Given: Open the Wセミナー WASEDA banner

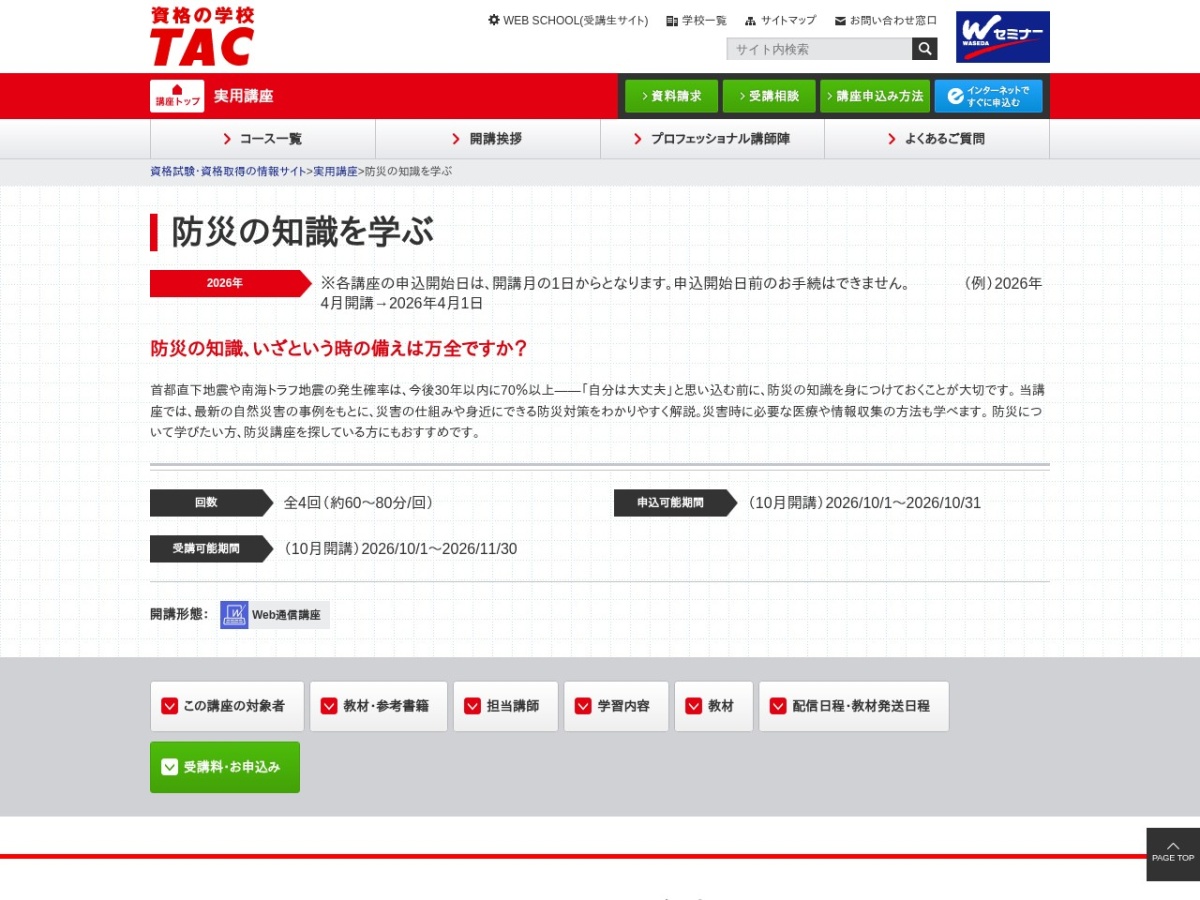Looking at the screenshot, I should coord(1003,37).
